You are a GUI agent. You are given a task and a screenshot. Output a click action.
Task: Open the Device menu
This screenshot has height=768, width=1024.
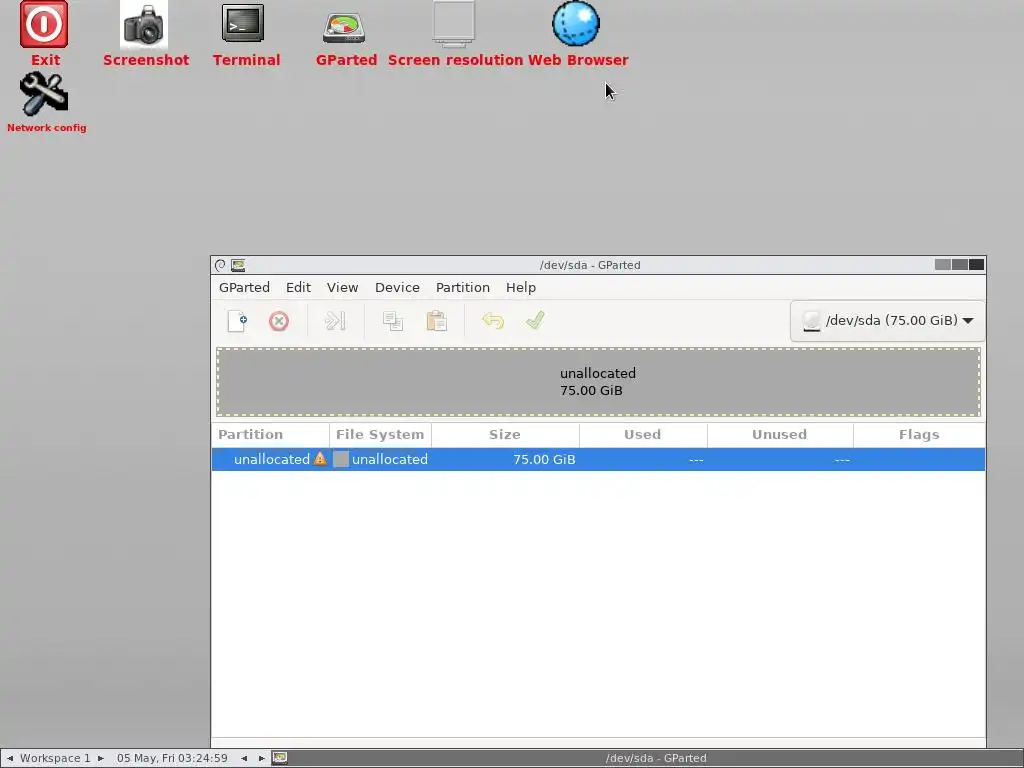pyautogui.click(x=397, y=287)
